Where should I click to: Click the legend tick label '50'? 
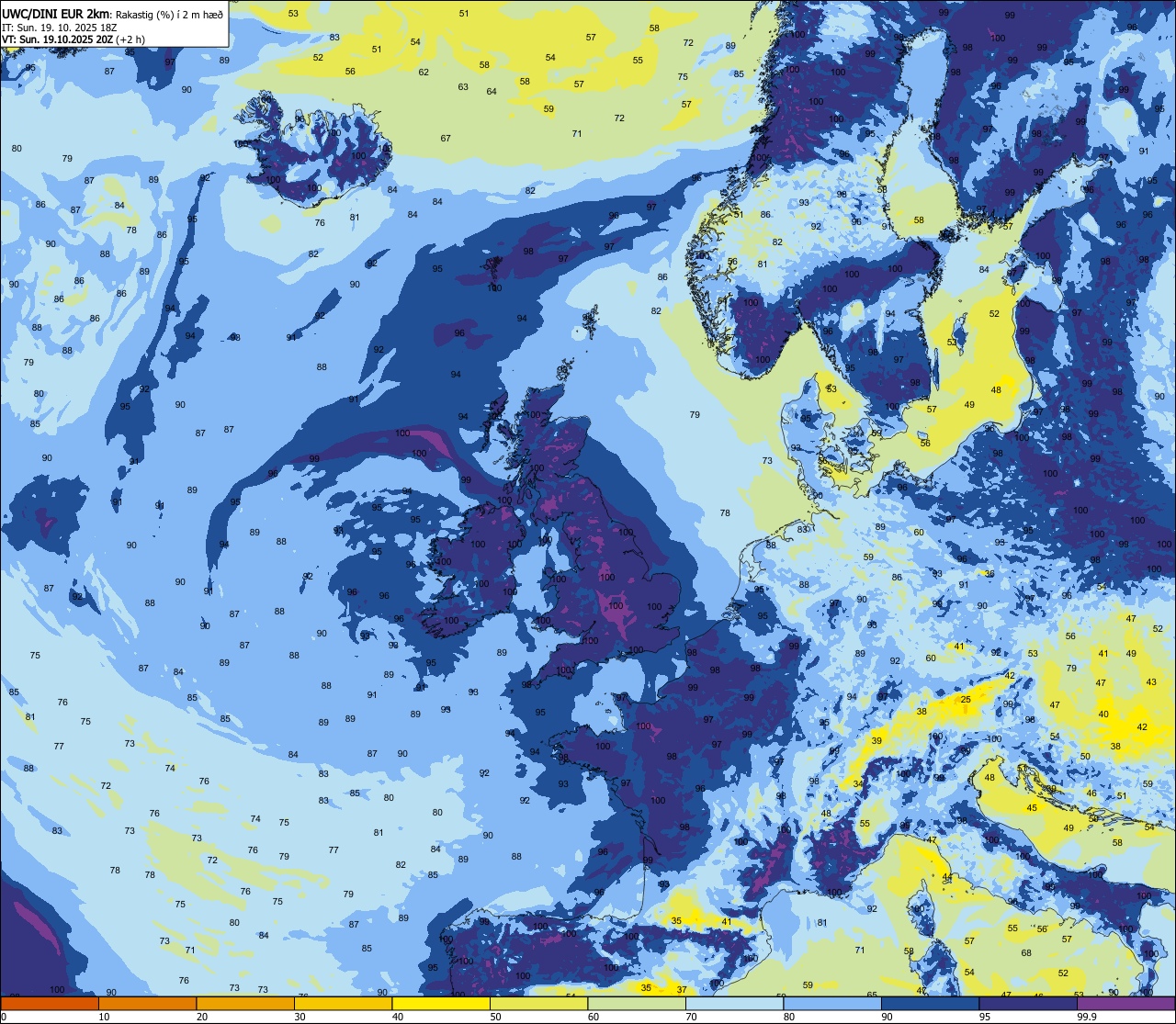coord(495,1017)
